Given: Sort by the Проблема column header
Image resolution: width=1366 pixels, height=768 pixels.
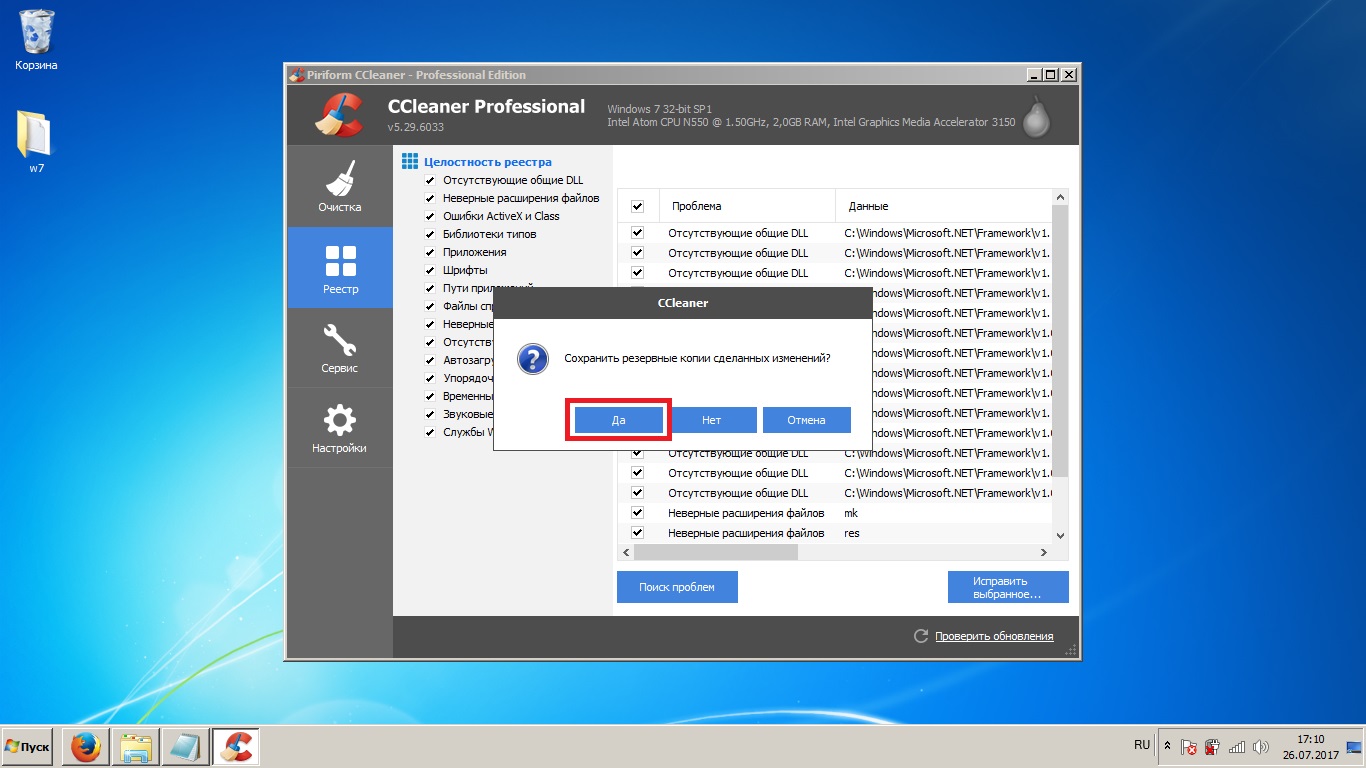Looking at the screenshot, I should tap(746, 206).
